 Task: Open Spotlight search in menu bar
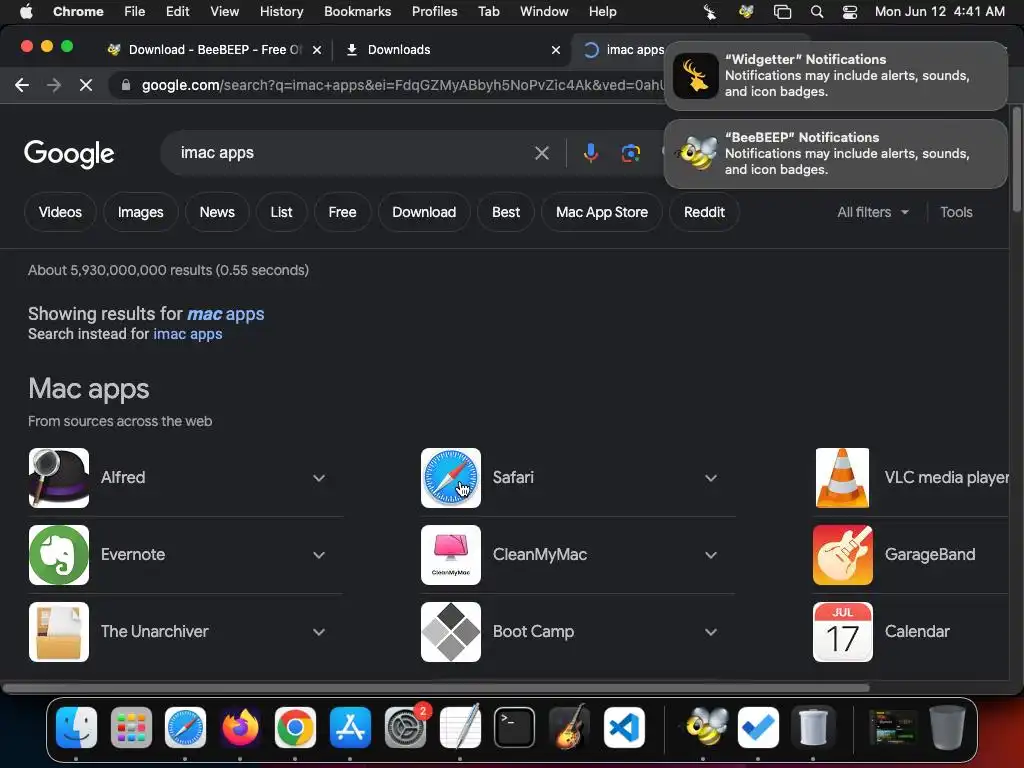point(816,12)
